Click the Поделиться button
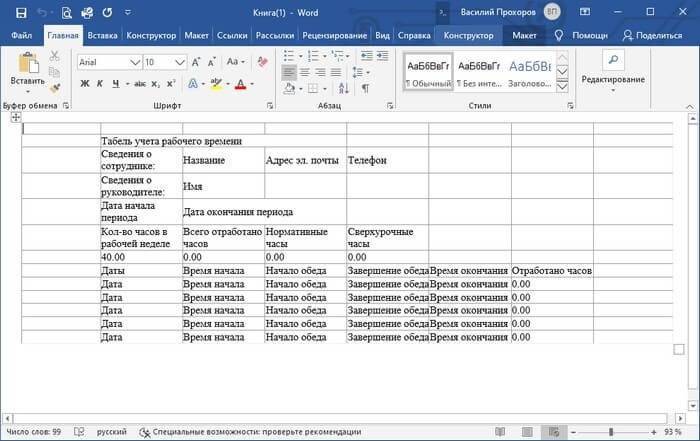This screenshot has width=700, height=441. (x=650, y=35)
